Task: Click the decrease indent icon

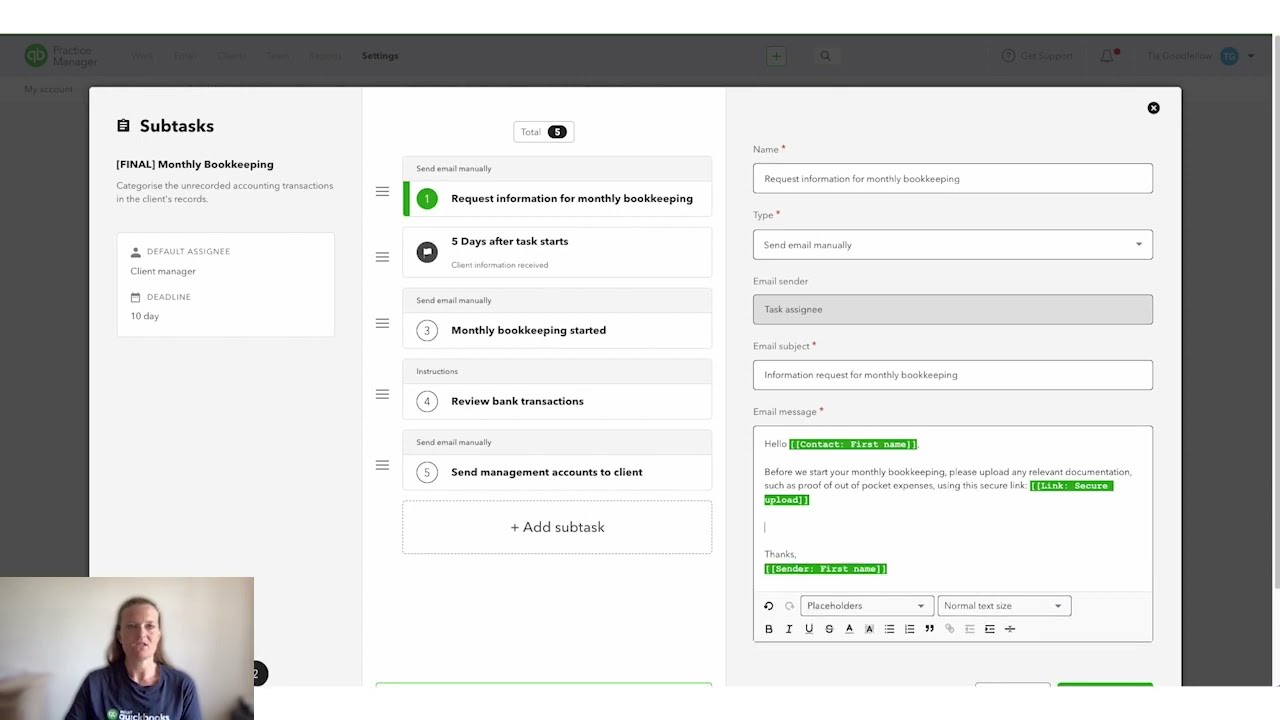Action: coord(970,629)
